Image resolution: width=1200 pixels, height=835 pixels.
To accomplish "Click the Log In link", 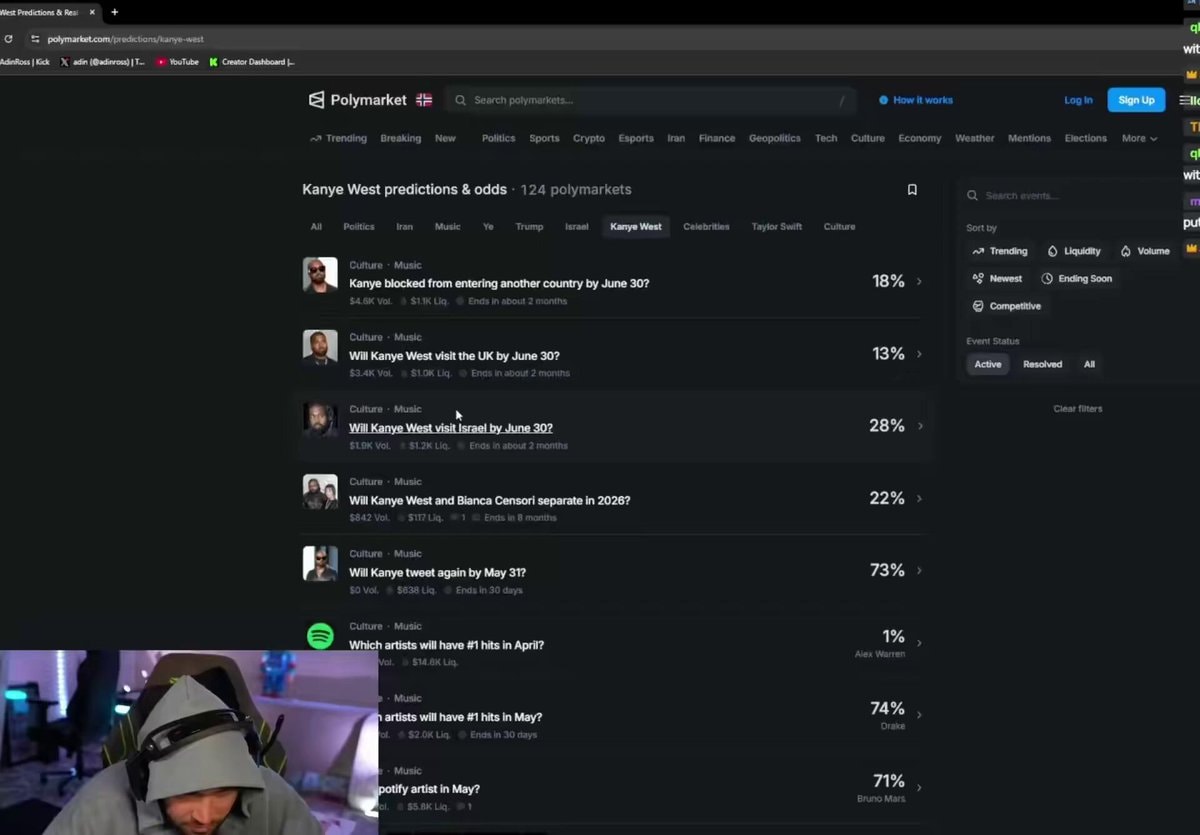I will click(x=1078, y=100).
